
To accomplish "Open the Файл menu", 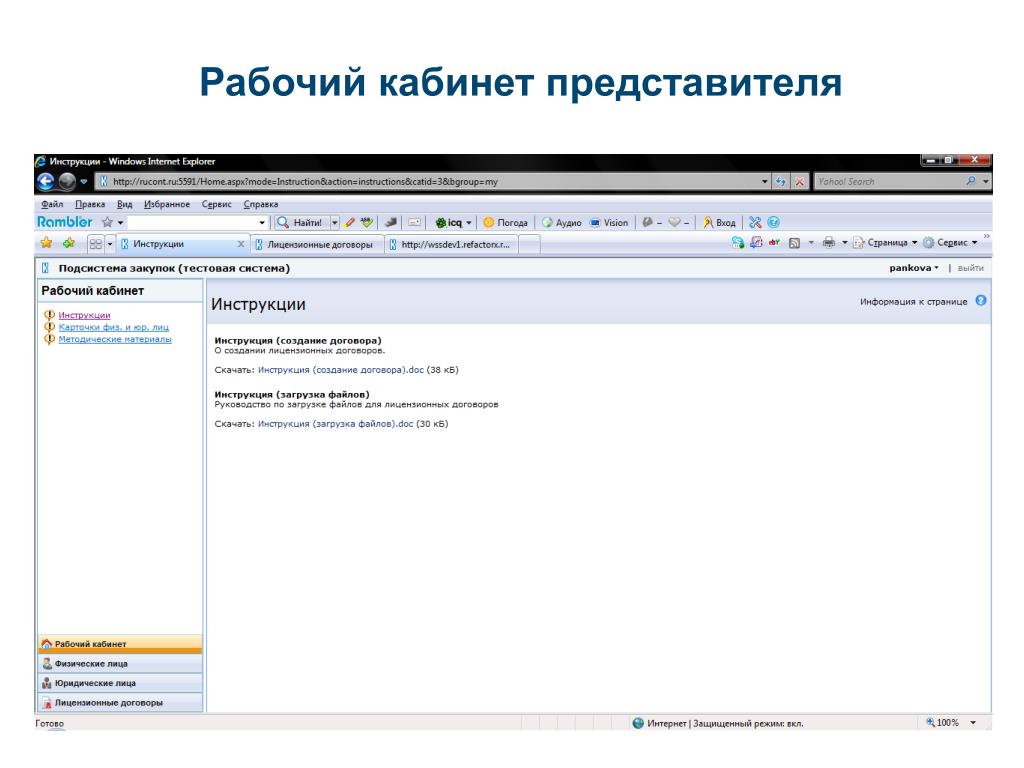I will tap(52, 204).
